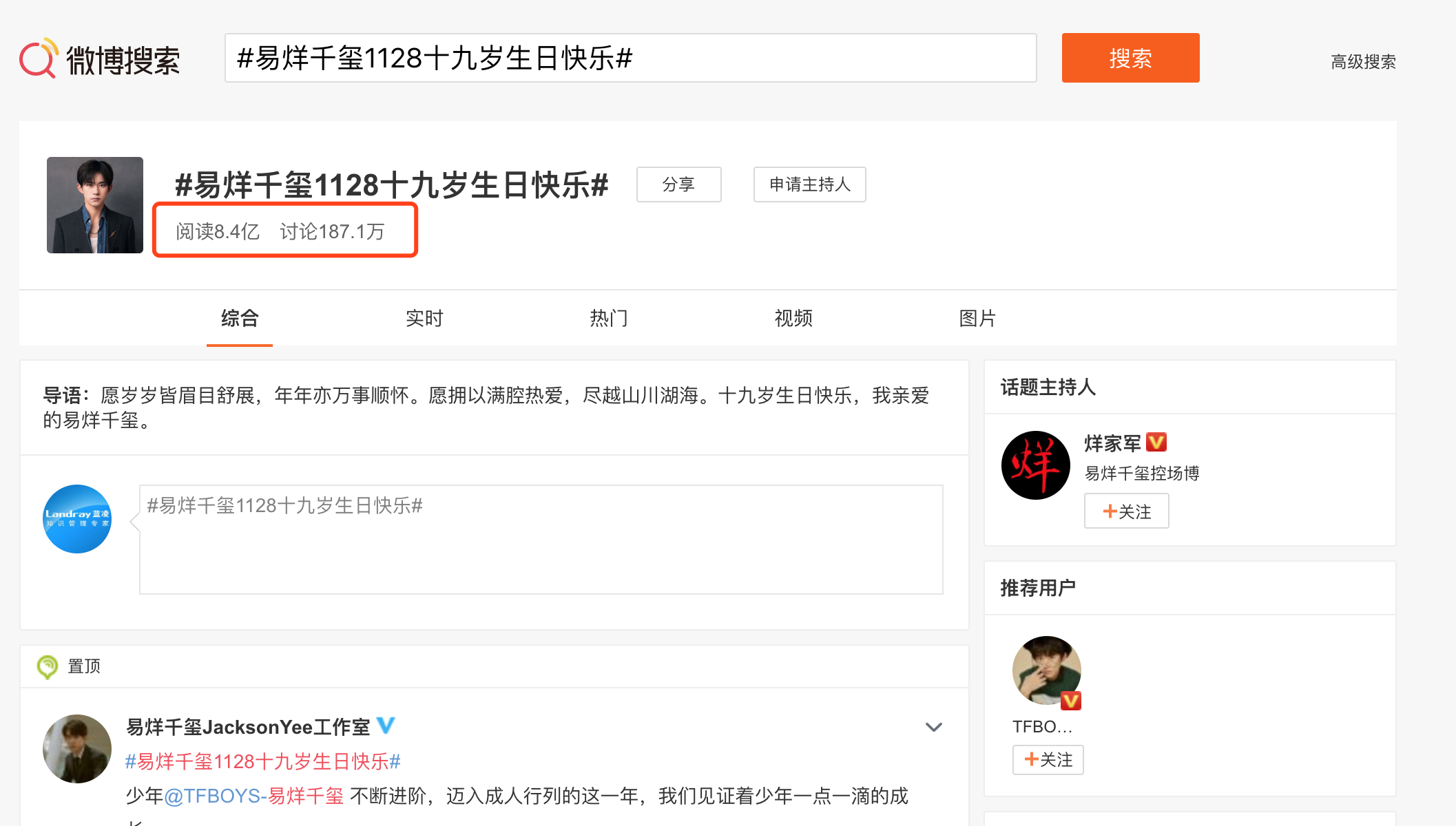Image resolution: width=1456 pixels, height=826 pixels.
Task: Open the Landray blue circular avatar
Action: click(x=77, y=519)
